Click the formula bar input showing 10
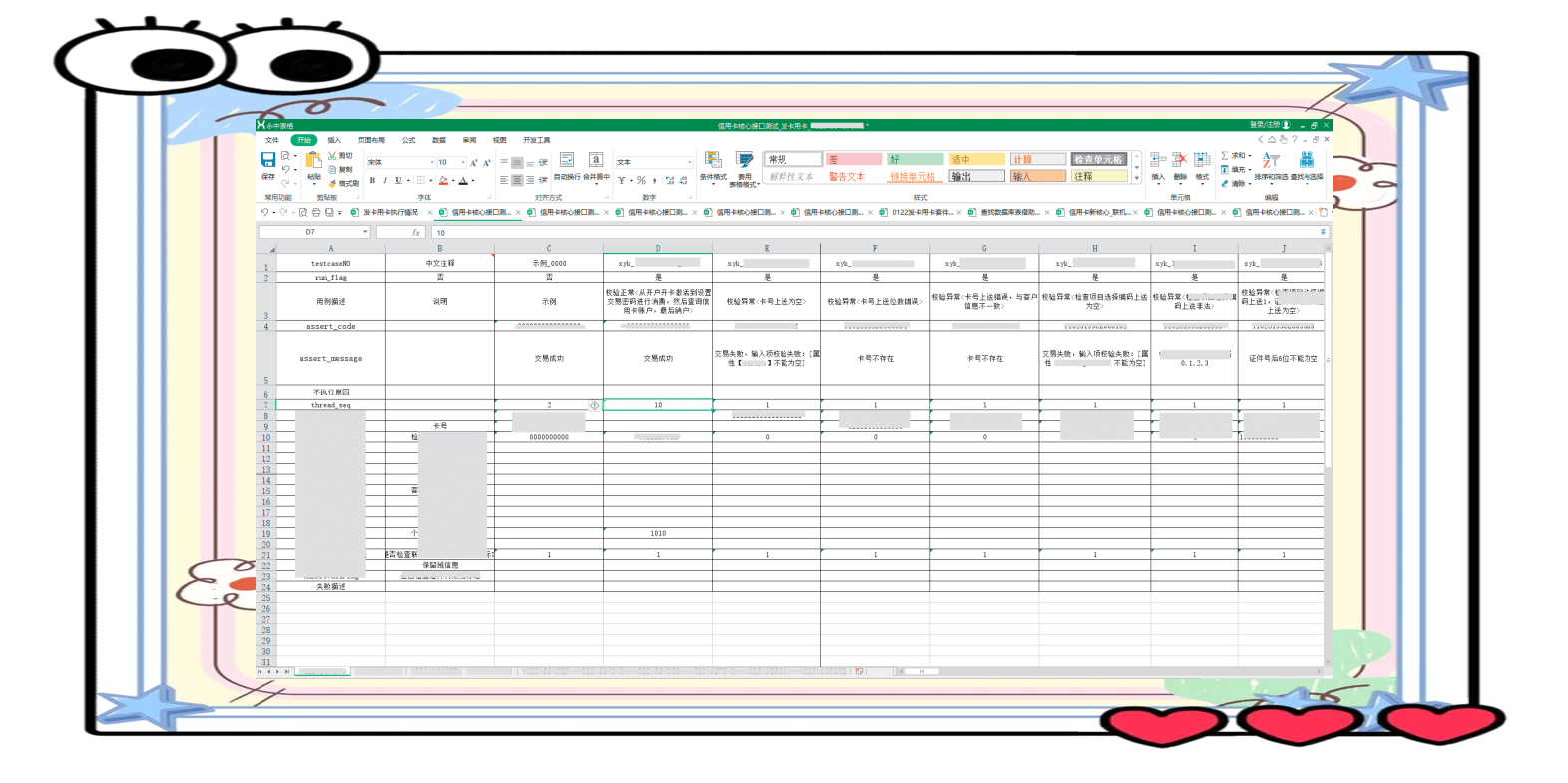1568x783 pixels. [x=878, y=232]
